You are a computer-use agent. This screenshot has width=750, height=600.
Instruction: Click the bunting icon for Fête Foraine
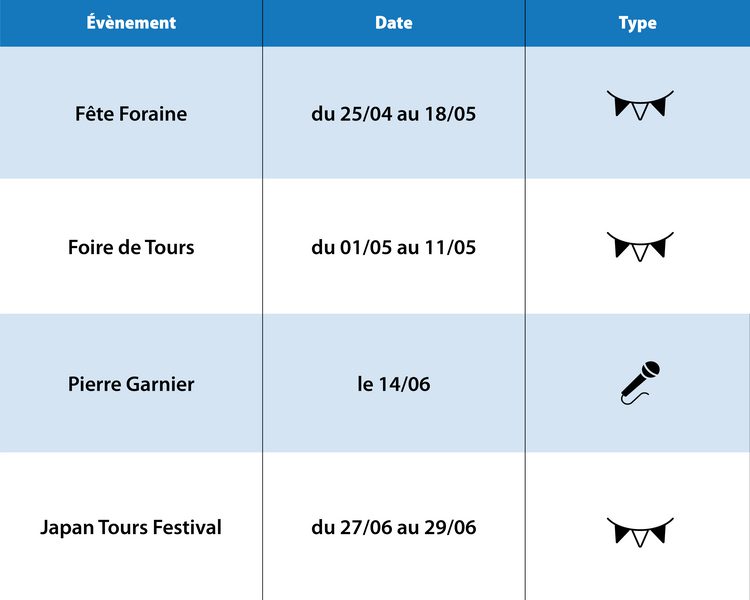tap(640, 105)
